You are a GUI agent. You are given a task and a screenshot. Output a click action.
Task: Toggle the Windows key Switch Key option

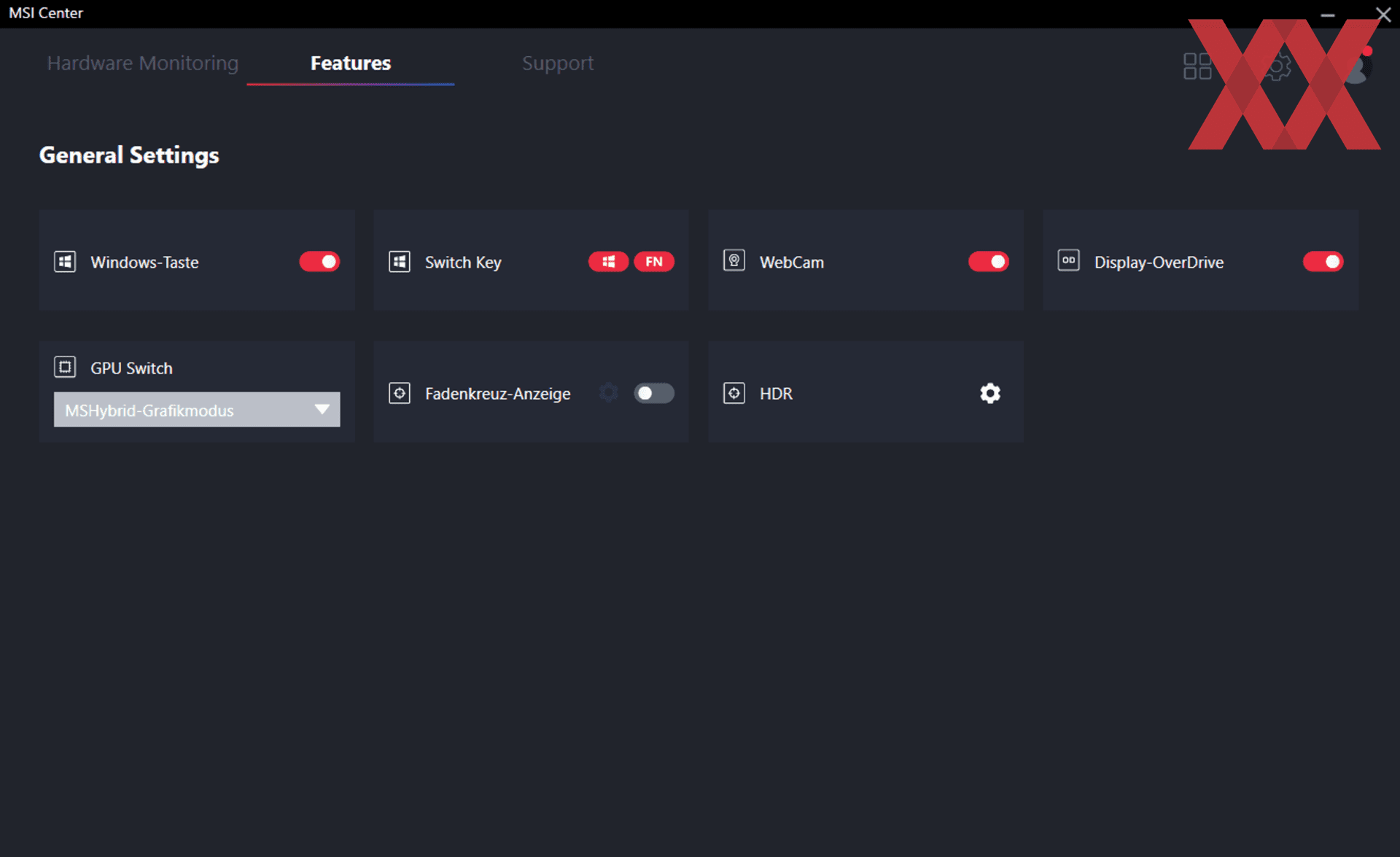[608, 262]
